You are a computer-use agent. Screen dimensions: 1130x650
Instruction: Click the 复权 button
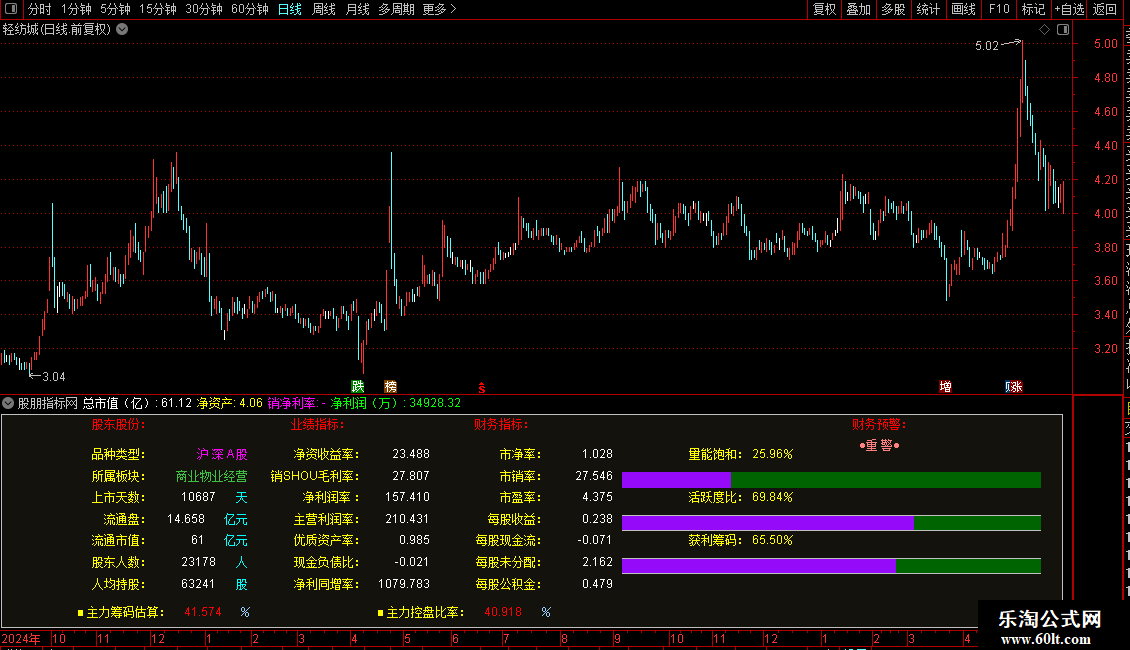tap(824, 9)
